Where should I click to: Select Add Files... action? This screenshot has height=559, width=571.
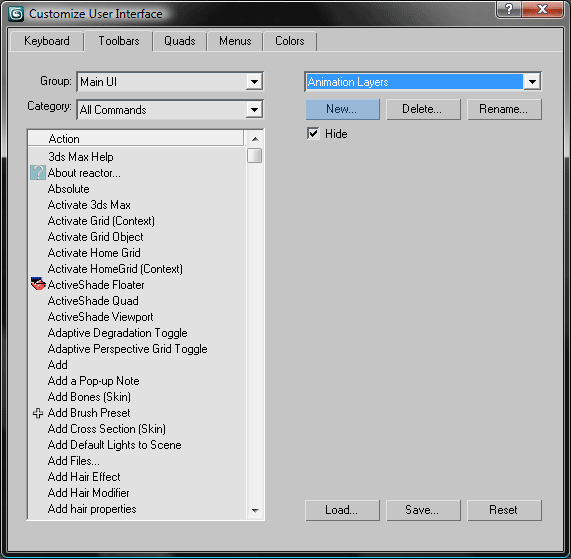[74, 461]
